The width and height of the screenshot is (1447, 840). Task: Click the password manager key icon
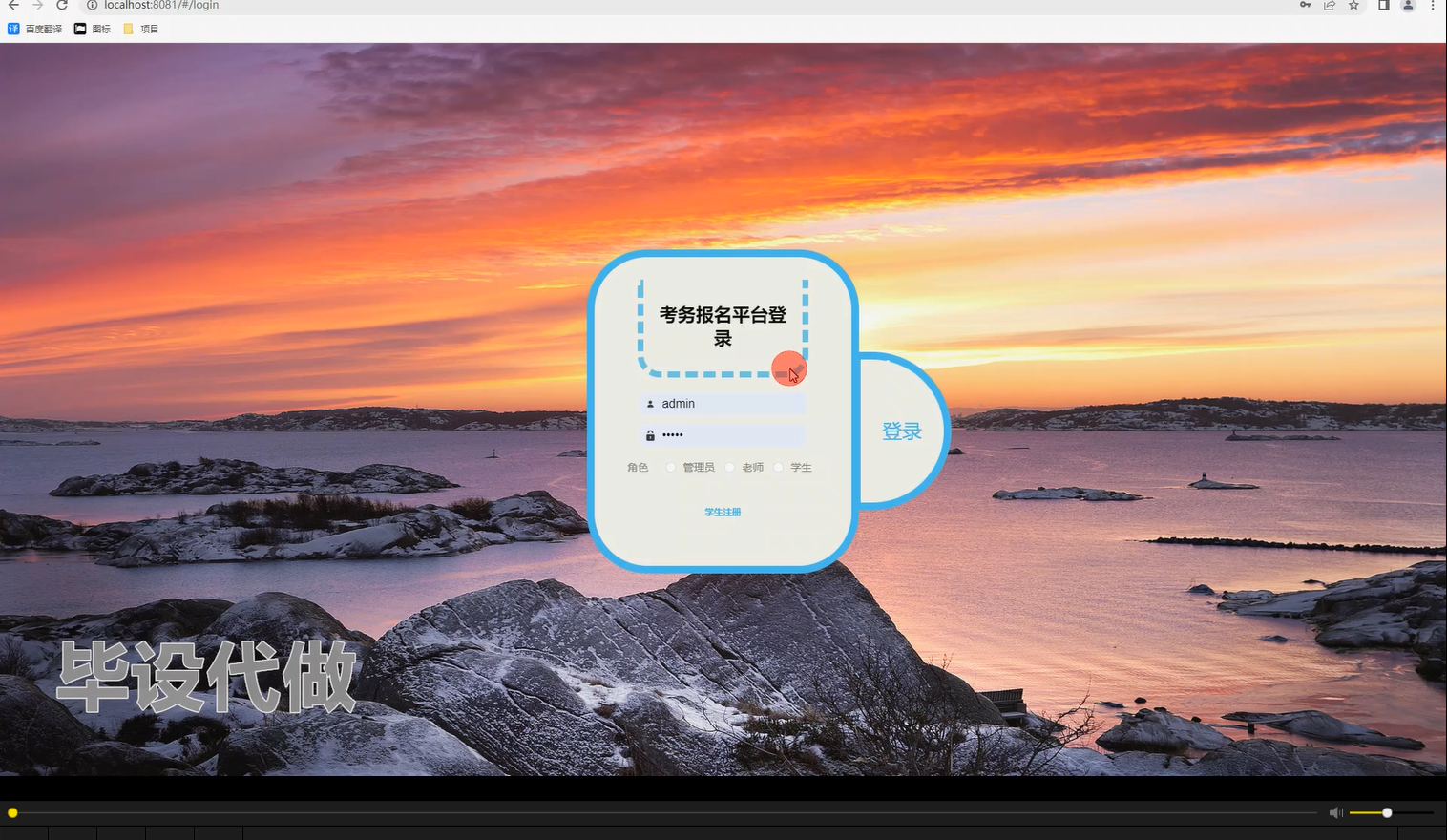click(x=1305, y=6)
